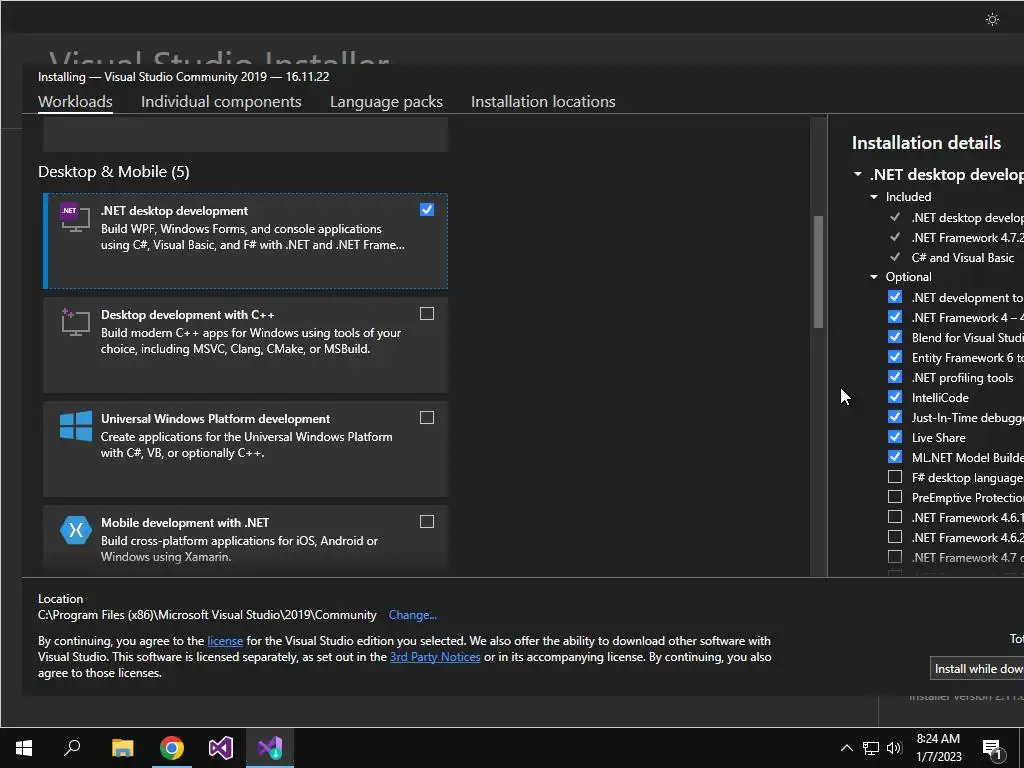Uncheck the .NET desktop development workload
This screenshot has width=1024, height=768.
click(x=426, y=210)
